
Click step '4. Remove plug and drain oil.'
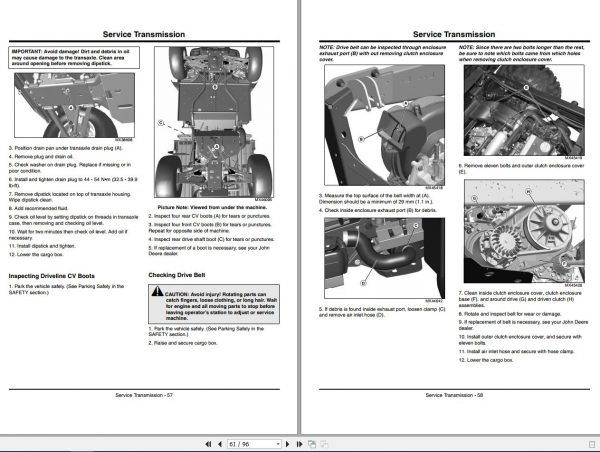click(x=41, y=157)
